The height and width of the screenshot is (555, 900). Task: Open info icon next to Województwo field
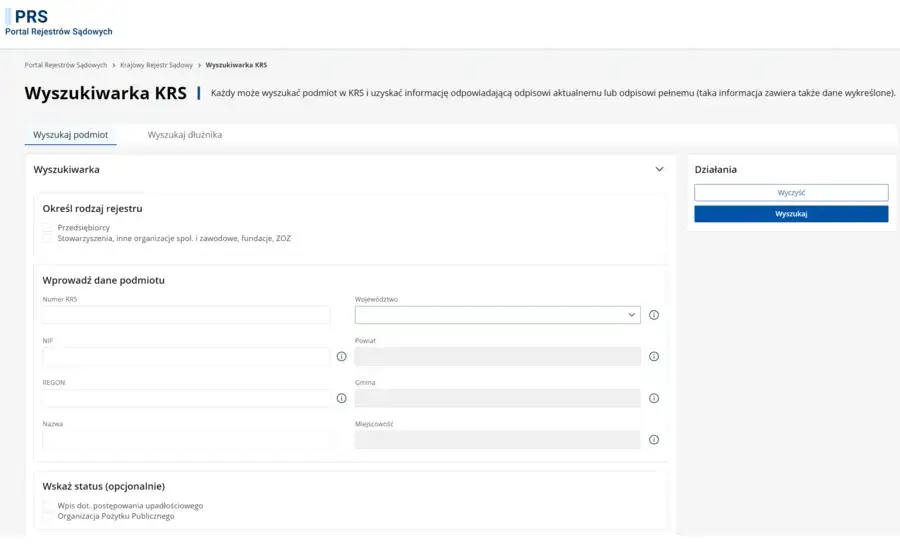tap(654, 315)
